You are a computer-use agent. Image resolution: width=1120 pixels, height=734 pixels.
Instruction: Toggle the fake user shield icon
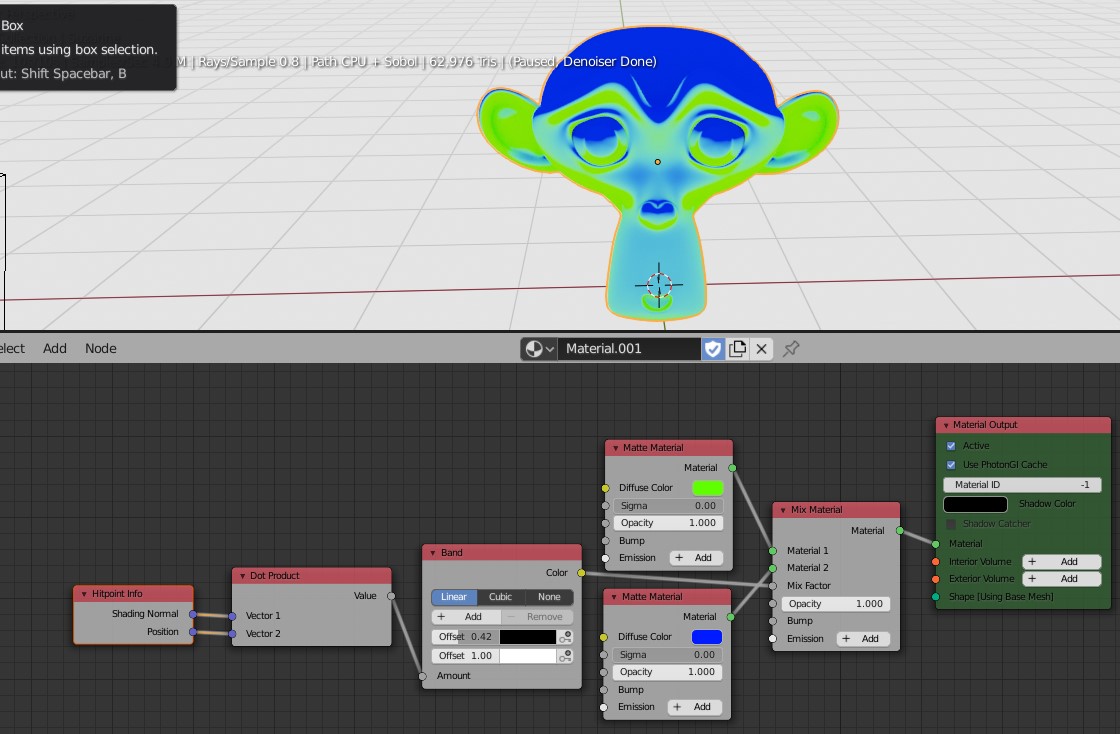pyautogui.click(x=713, y=349)
